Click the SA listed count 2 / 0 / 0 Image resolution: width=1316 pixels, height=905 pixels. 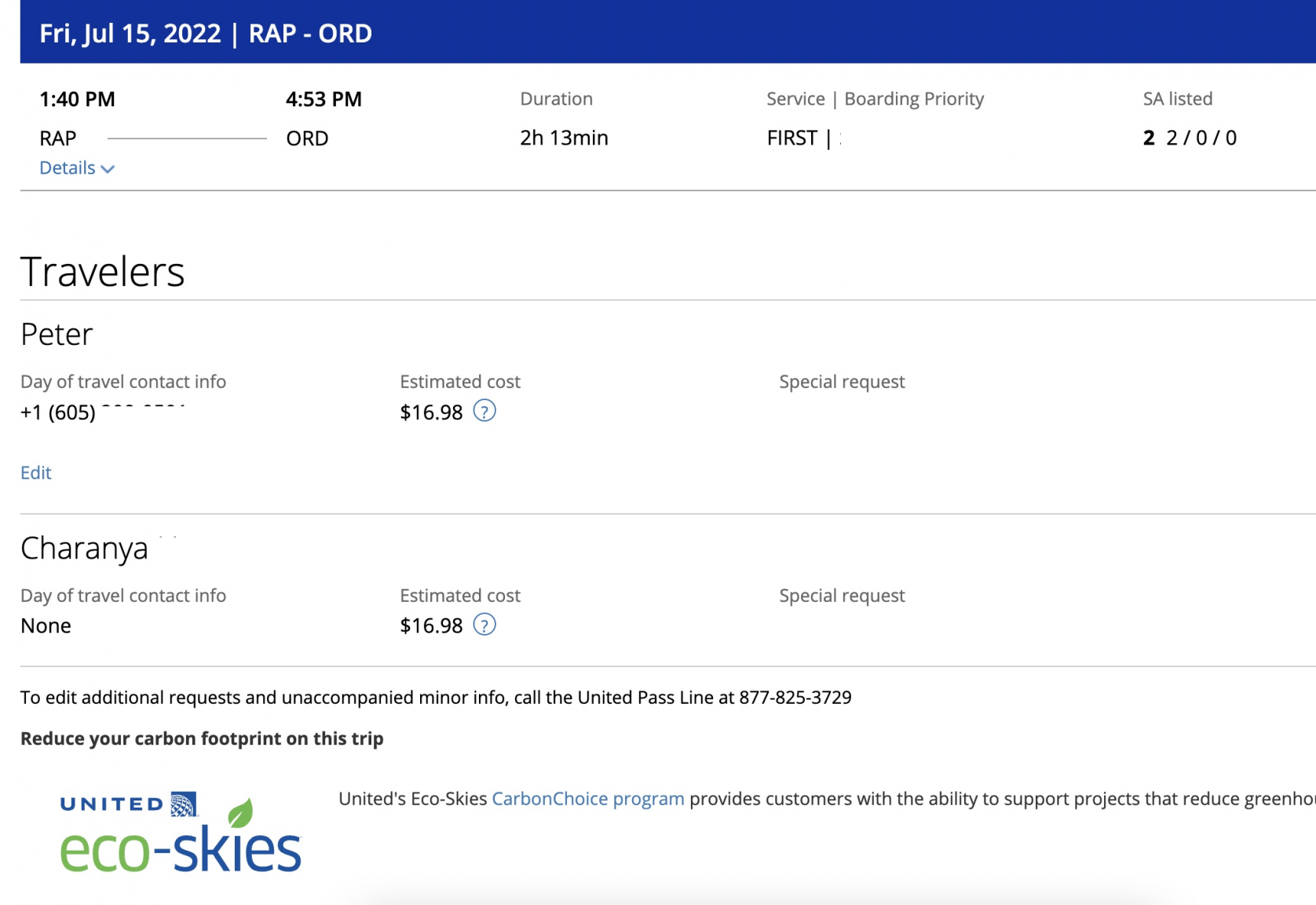[x=1201, y=138]
